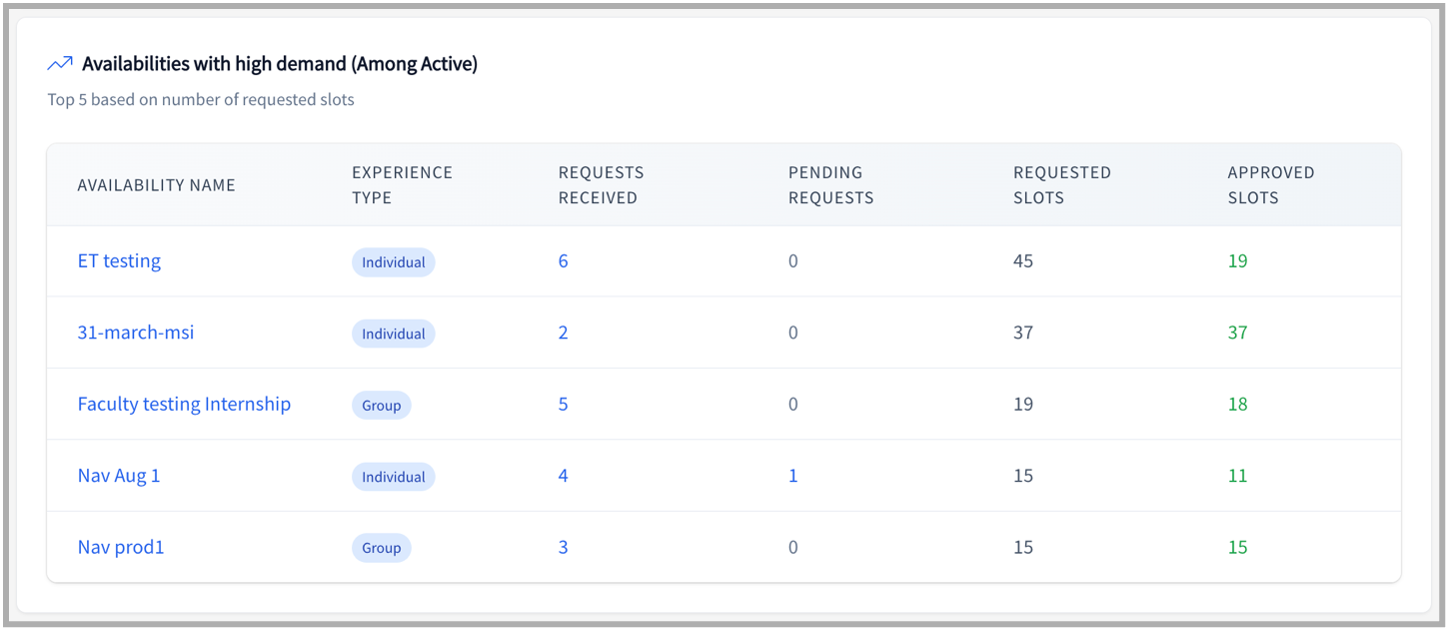Open the 4 requests received for Nav Aug 1
The image size is (1451, 632).
point(563,476)
